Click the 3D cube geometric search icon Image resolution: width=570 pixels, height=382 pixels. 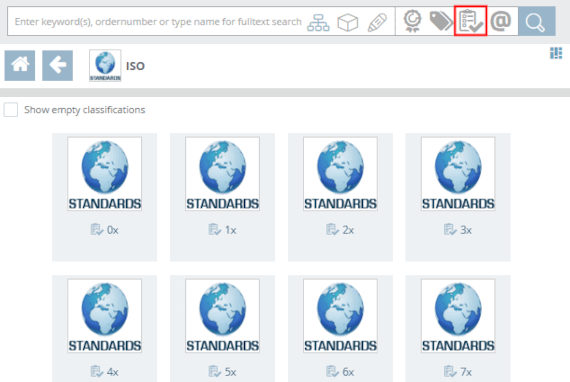click(348, 23)
